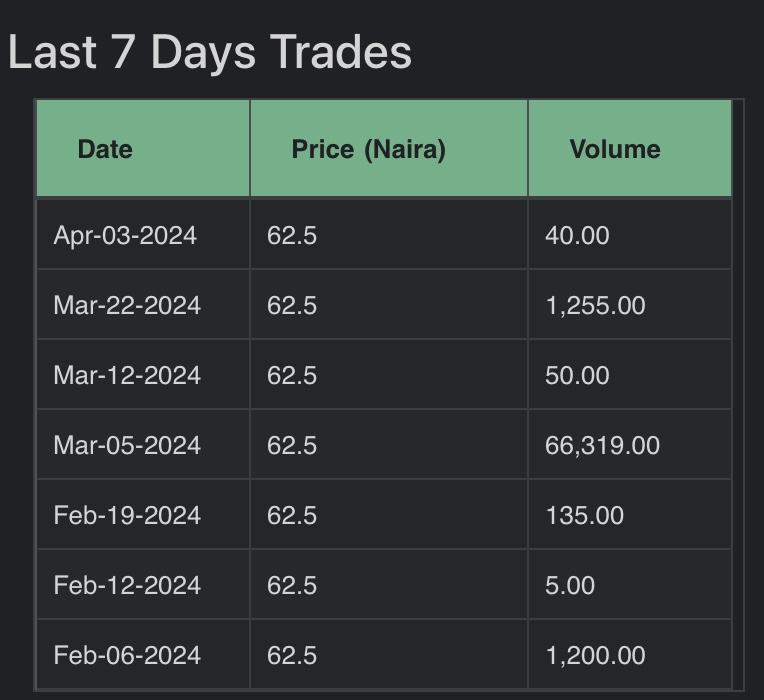
Task: Click the 1,255.00 volume cell
Action: coord(595,305)
